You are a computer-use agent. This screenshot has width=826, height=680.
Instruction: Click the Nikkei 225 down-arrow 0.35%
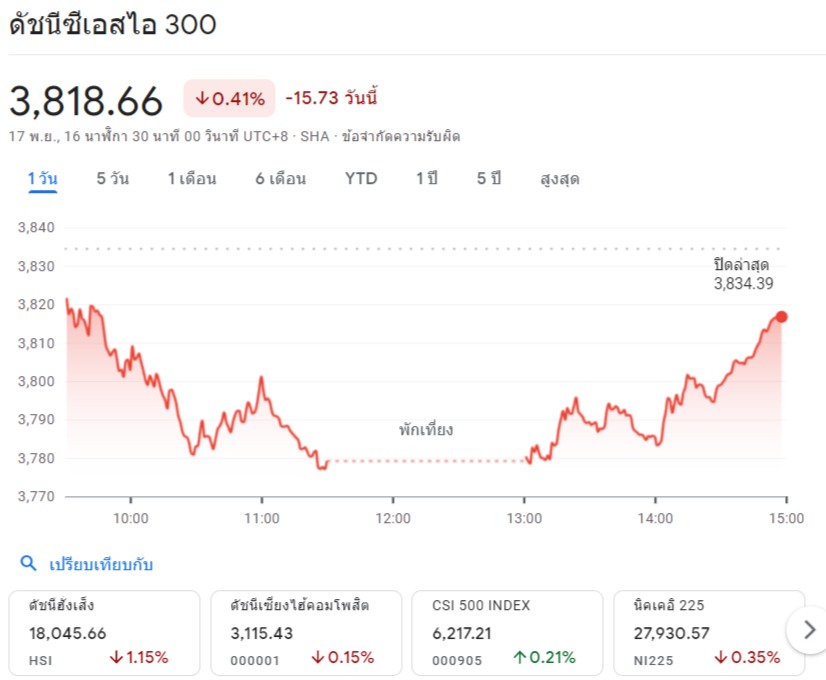747,657
